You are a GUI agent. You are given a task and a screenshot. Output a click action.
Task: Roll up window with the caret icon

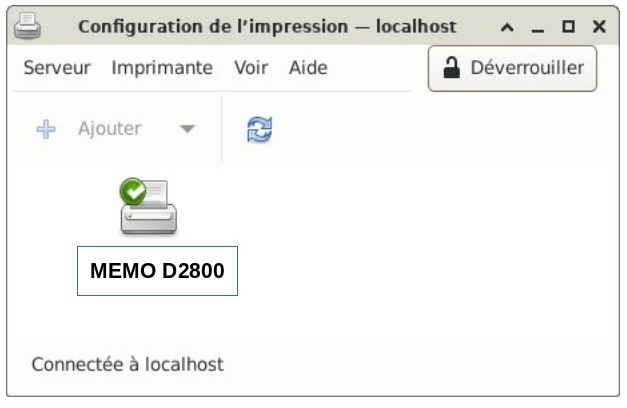pos(507,27)
